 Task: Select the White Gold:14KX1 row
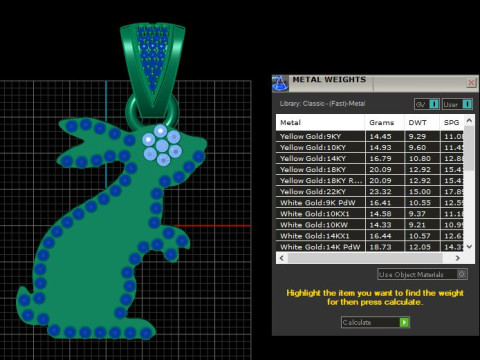coord(369,236)
